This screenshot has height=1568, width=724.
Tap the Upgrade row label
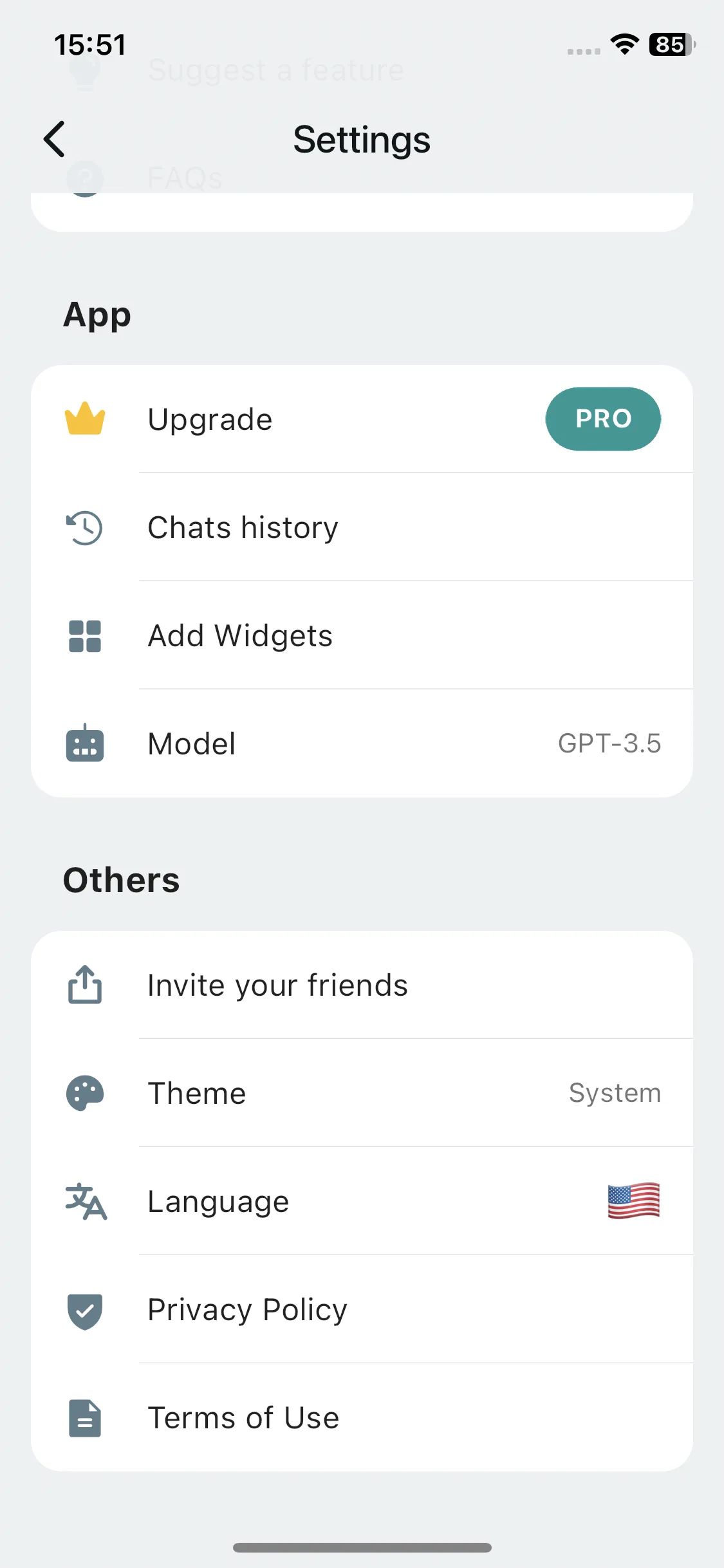[x=210, y=420]
